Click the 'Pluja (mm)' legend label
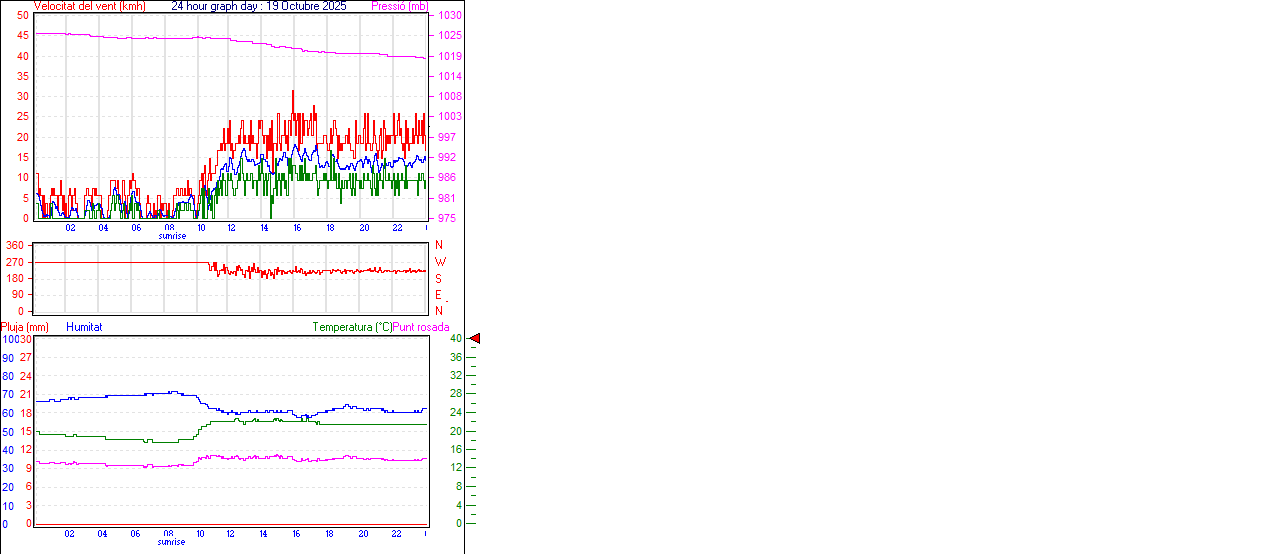 coord(25,327)
